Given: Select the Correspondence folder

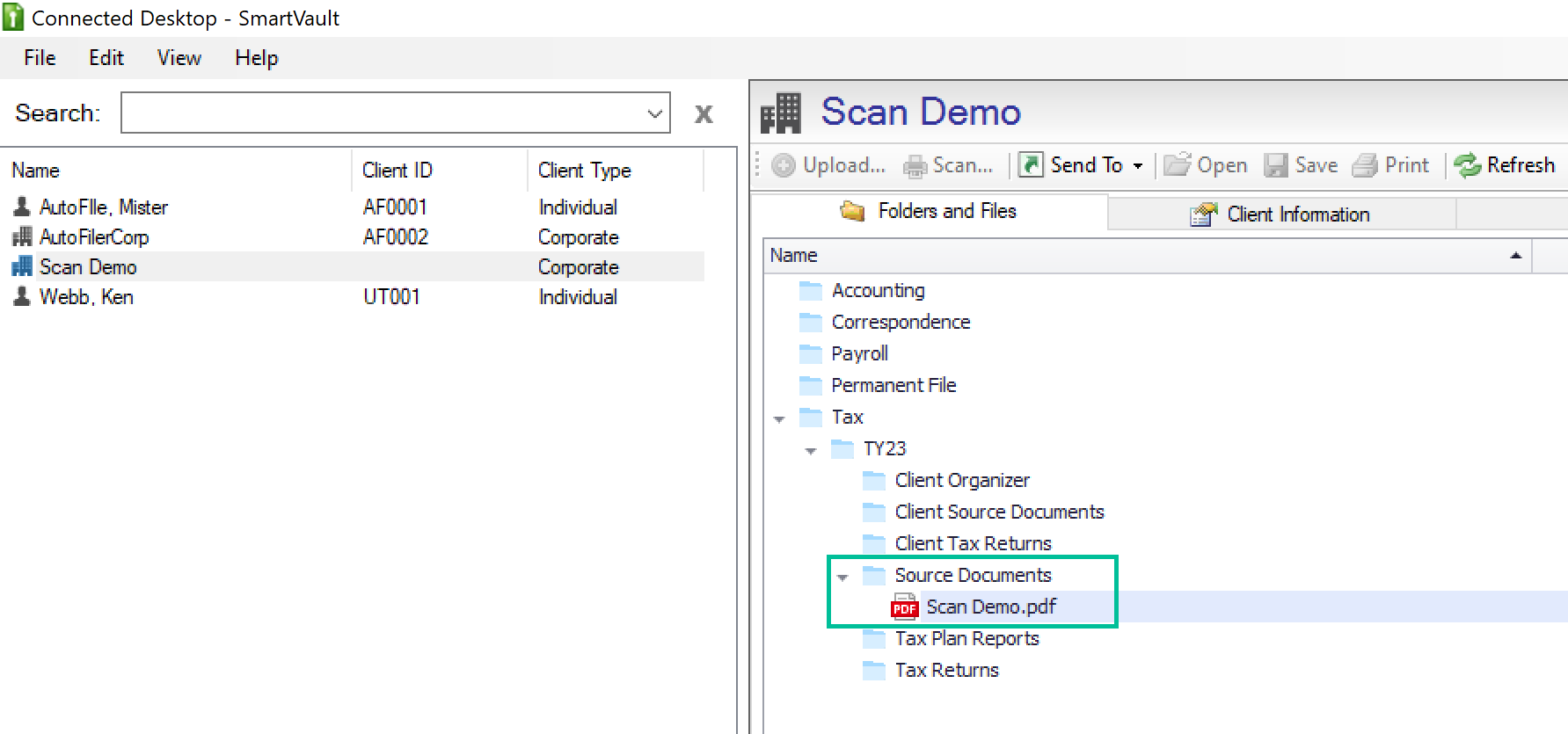Looking at the screenshot, I should [901, 323].
